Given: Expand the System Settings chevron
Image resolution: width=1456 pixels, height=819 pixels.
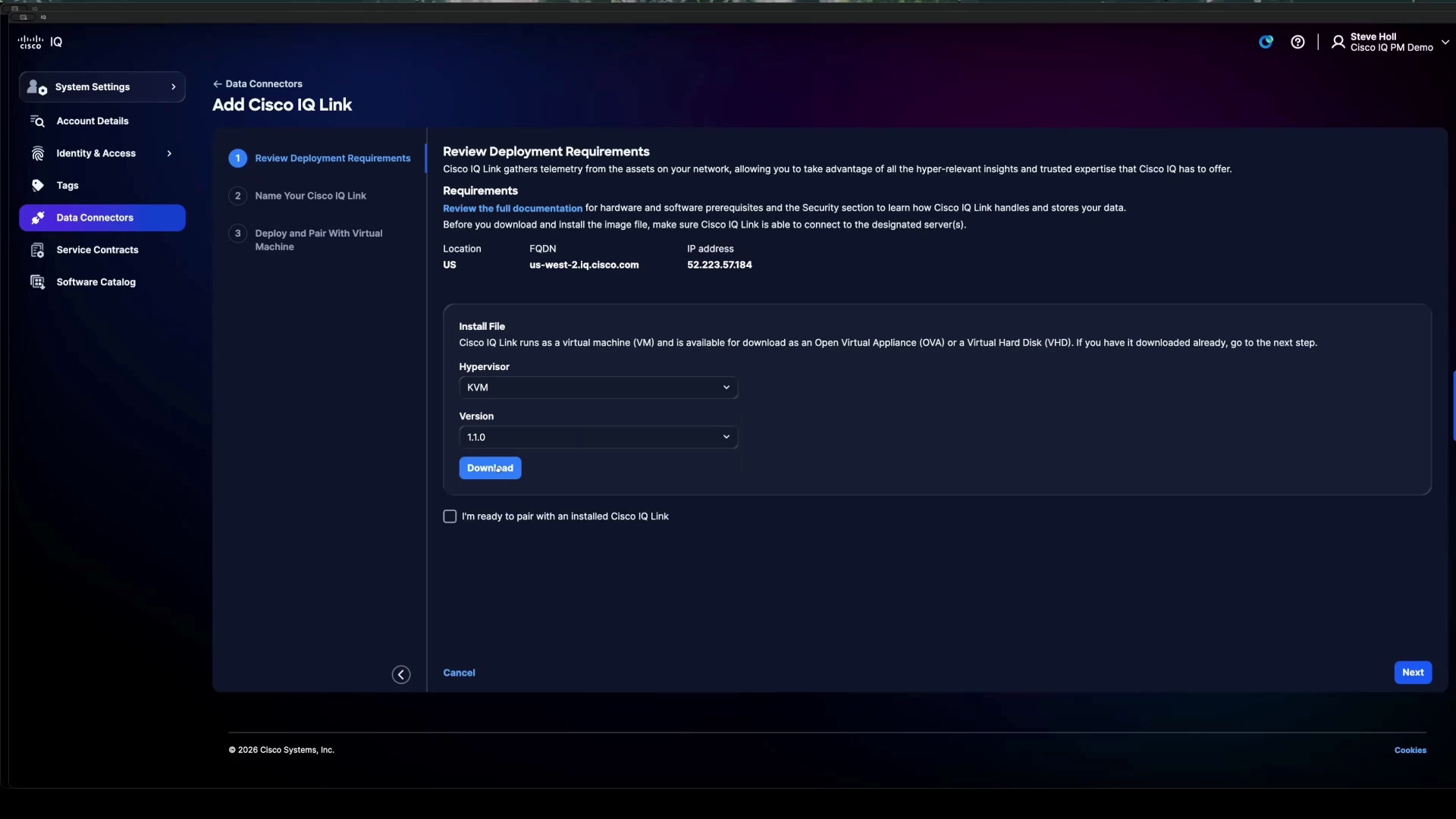Looking at the screenshot, I should coord(173,87).
